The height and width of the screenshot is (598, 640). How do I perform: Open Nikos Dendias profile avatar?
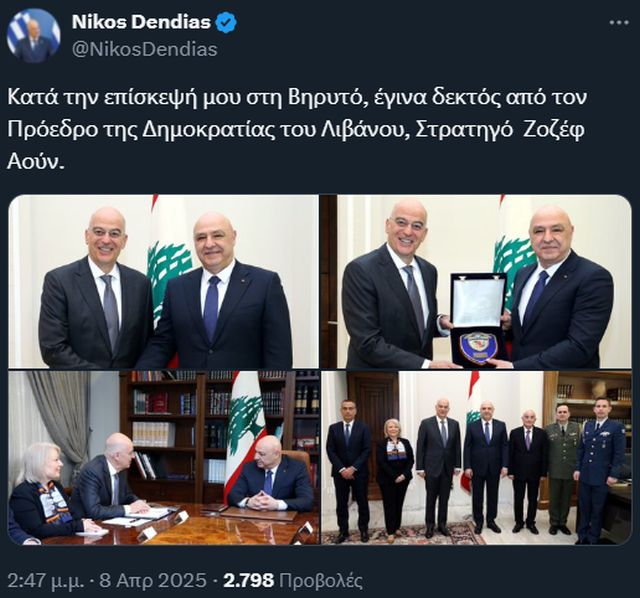(33, 36)
